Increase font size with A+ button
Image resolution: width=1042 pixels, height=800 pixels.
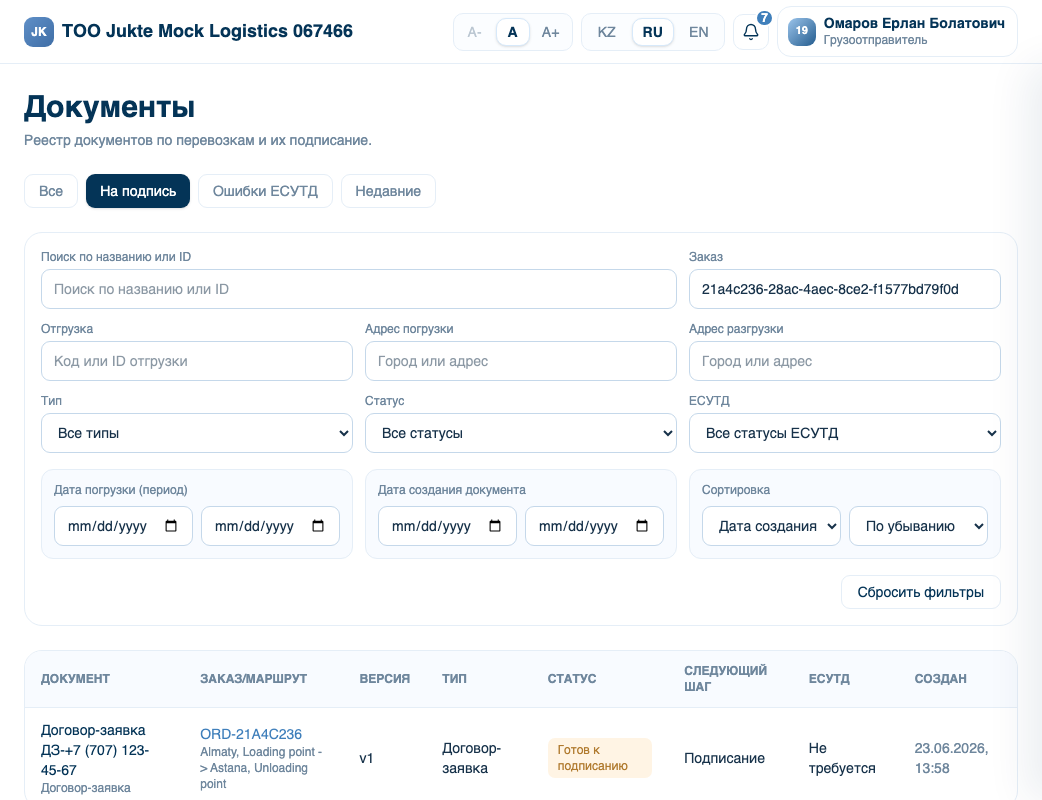point(550,32)
